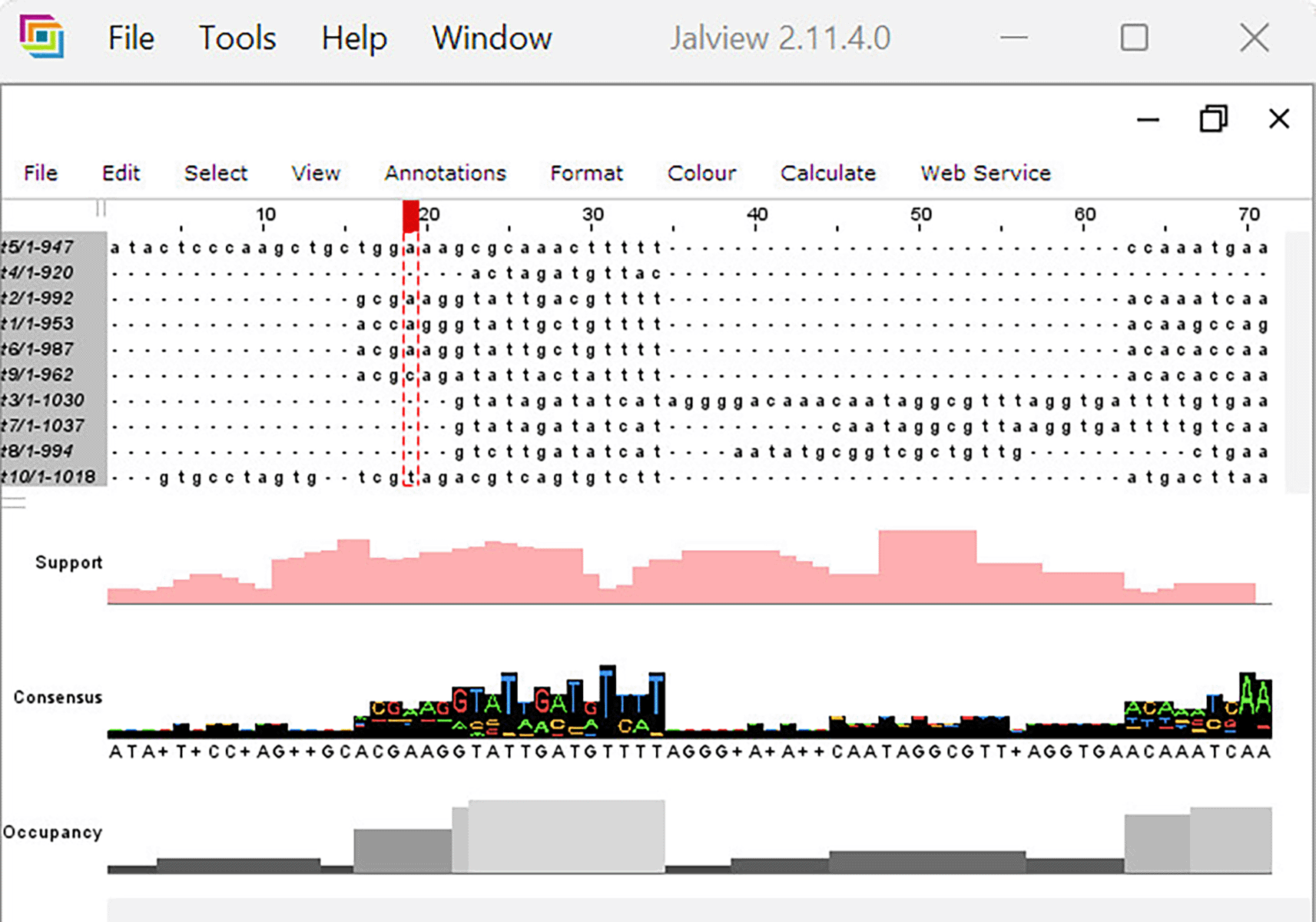Open the Help menu
1316x922 pixels.
(x=354, y=38)
